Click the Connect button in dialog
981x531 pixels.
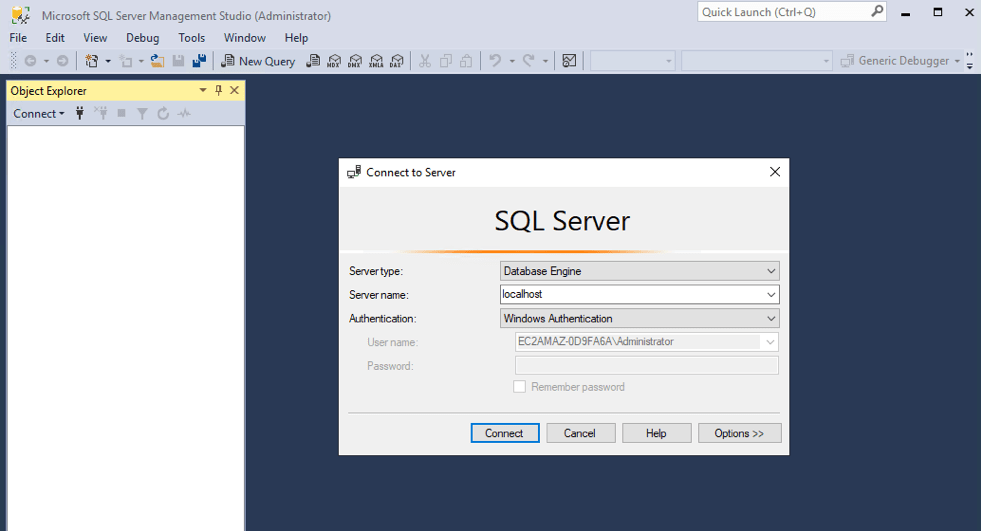pos(505,433)
